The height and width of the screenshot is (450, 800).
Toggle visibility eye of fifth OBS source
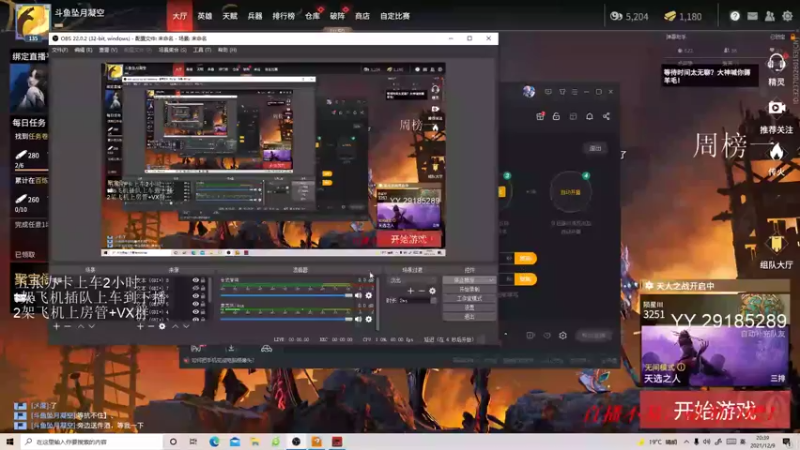point(195,312)
